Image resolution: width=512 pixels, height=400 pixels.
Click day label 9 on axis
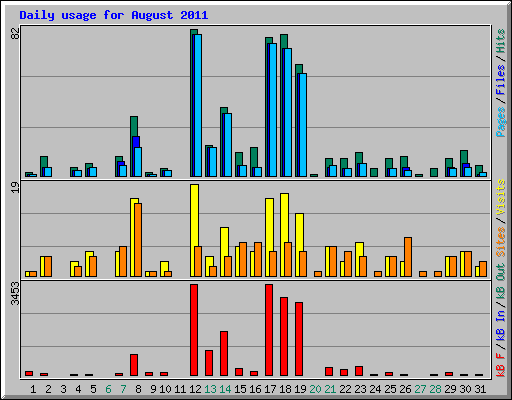(153, 389)
